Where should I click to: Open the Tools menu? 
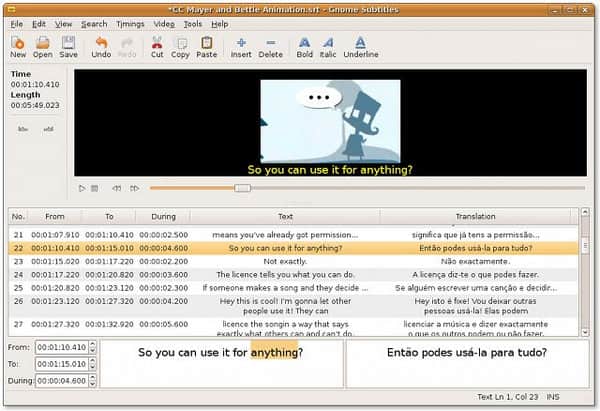[x=192, y=24]
